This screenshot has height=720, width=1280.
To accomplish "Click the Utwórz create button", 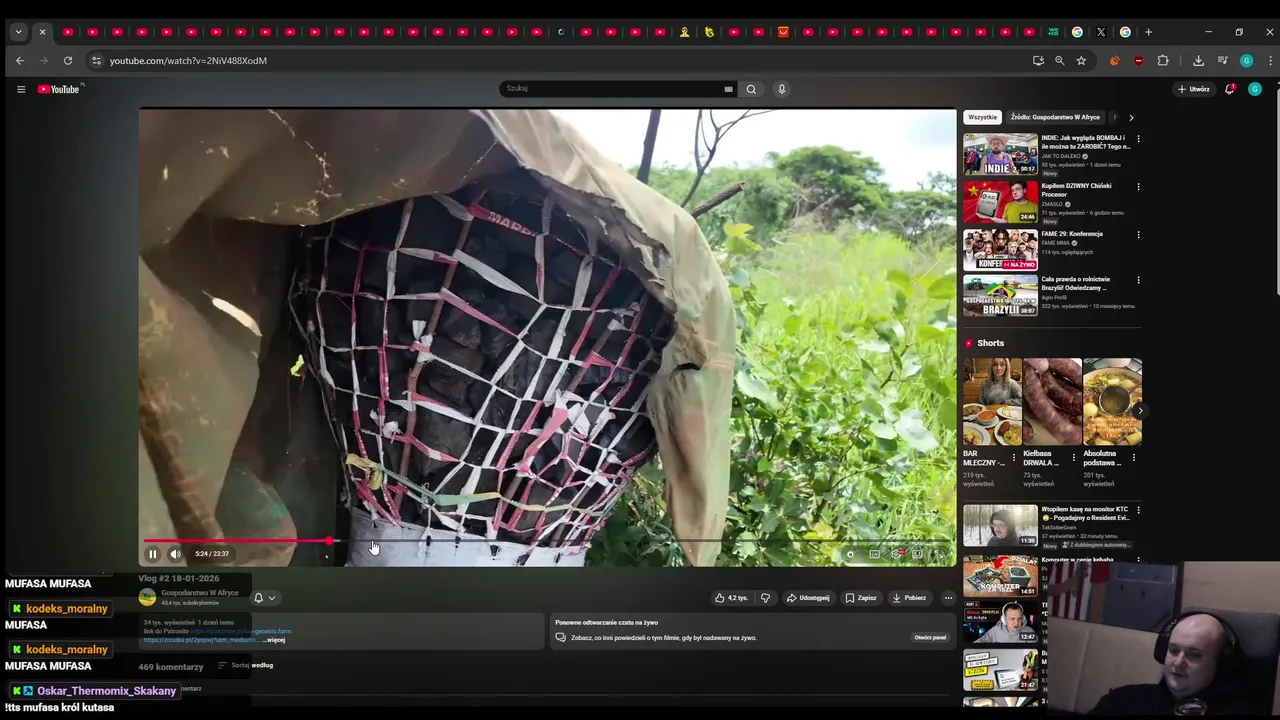I will click(x=1193, y=89).
